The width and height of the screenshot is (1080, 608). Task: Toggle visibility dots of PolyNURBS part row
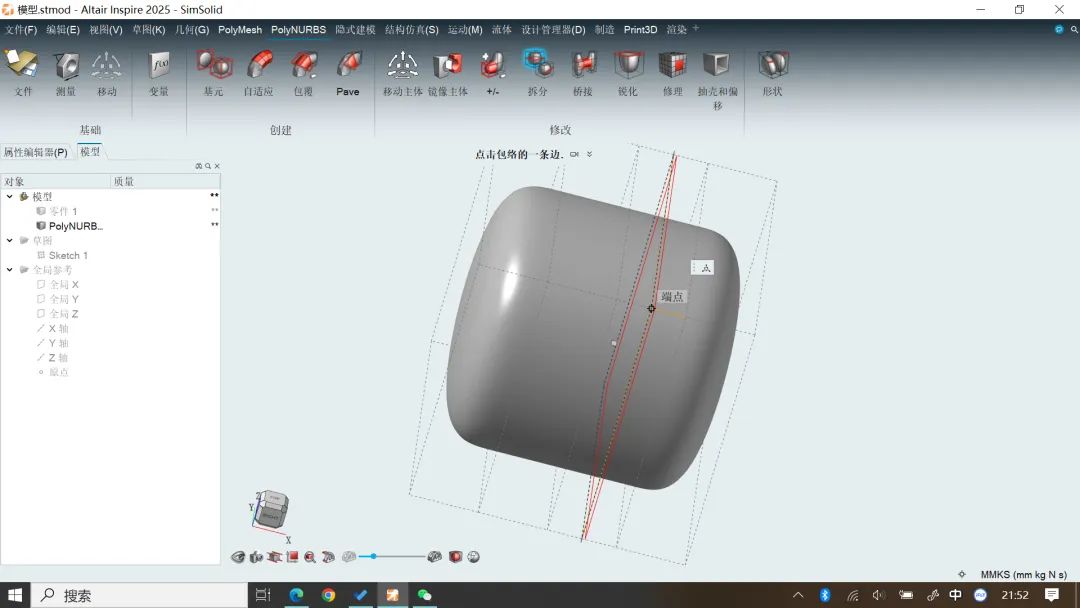tap(214, 226)
